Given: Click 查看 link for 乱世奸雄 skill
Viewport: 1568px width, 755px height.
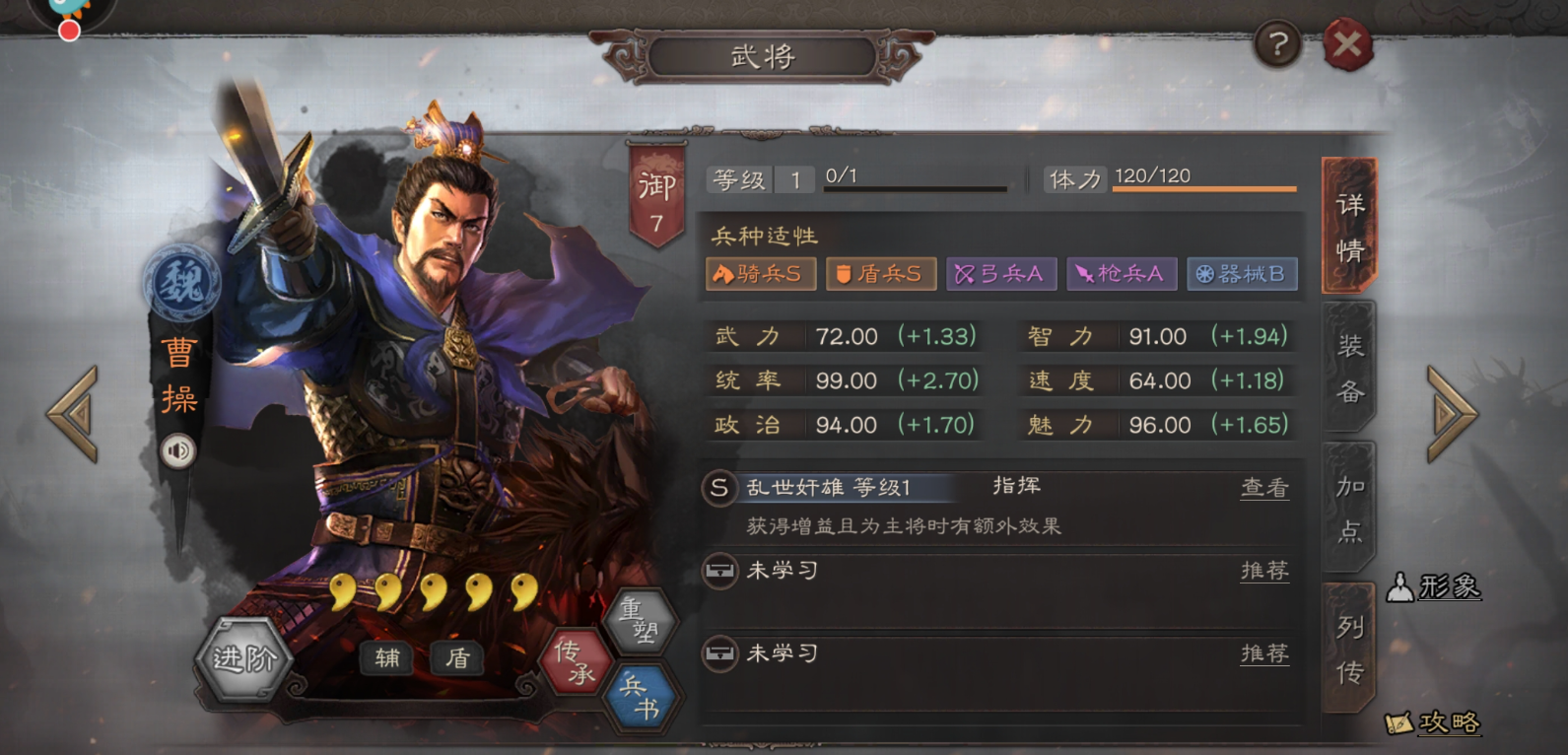Looking at the screenshot, I should (x=1264, y=487).
